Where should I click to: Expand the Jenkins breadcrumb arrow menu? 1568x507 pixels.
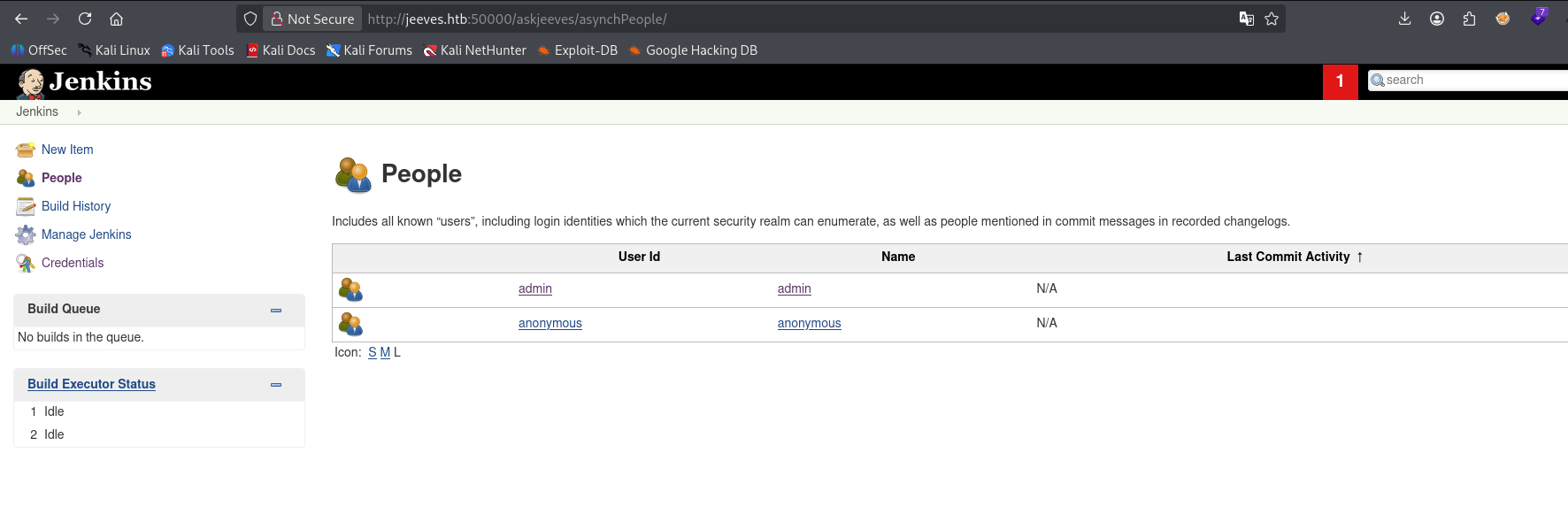point(79,112)
